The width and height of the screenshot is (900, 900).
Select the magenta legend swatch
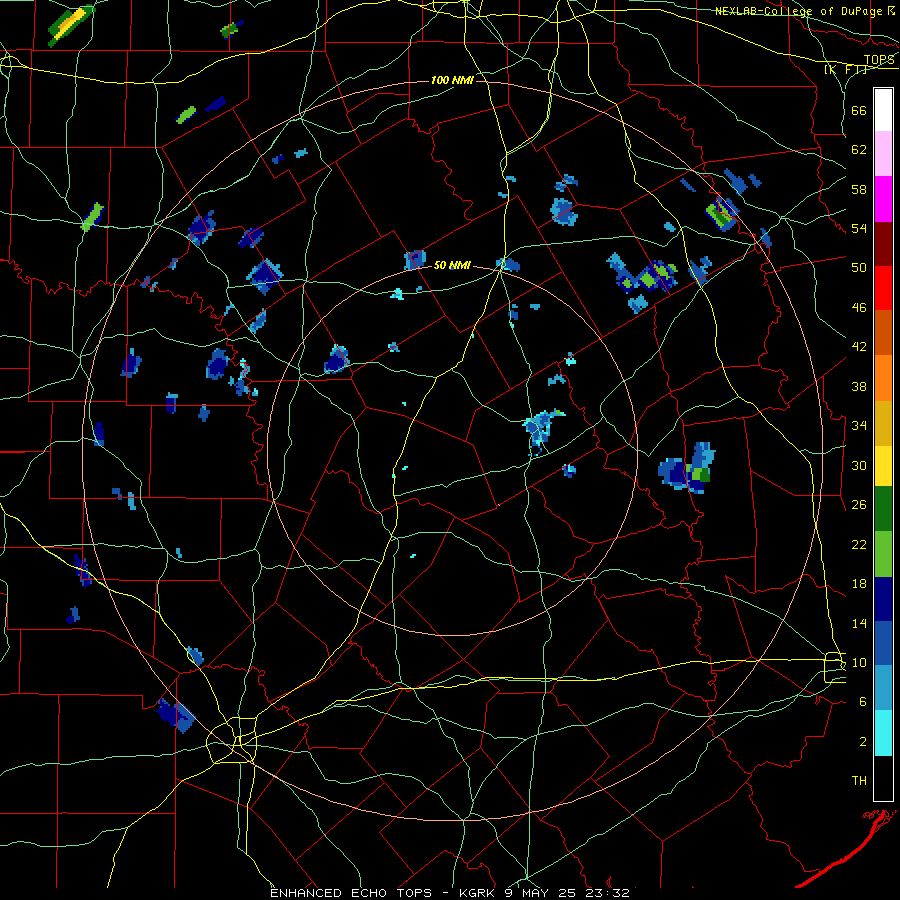pyautogui.click(x=883, y=199)
